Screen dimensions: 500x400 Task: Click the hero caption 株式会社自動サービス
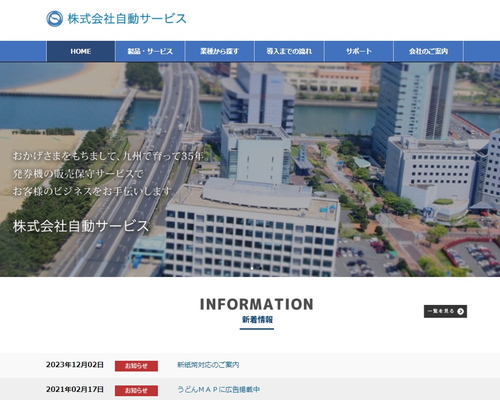pyautogui.click(x=81, y=226)
